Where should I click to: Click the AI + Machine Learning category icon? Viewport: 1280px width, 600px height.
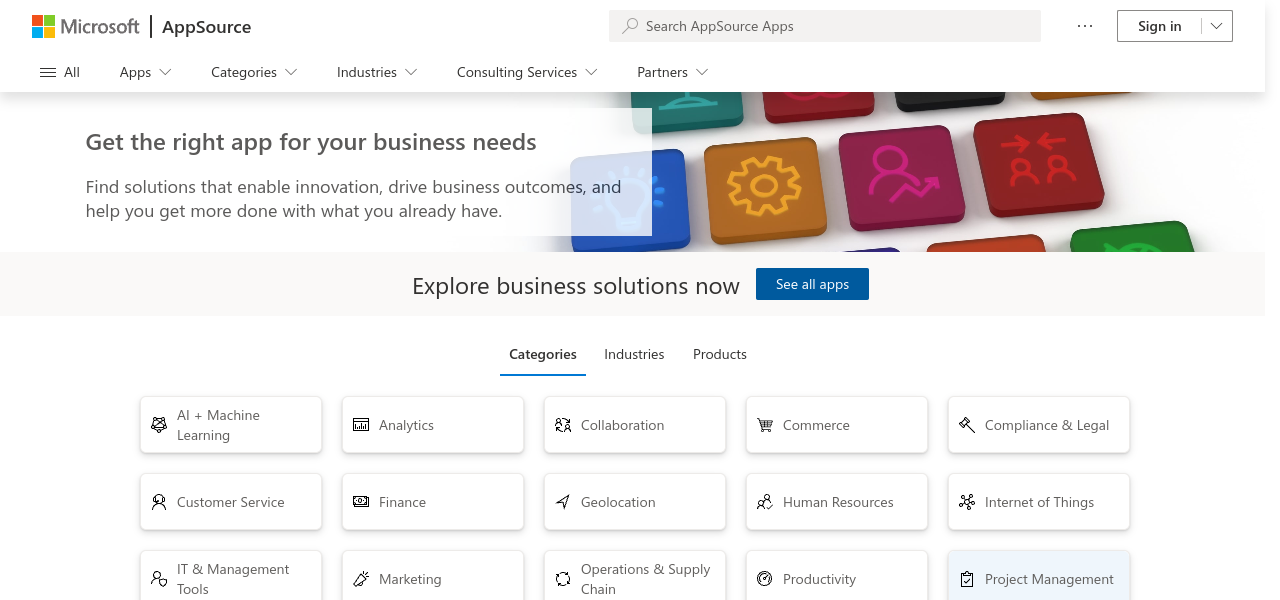(159, 425)
